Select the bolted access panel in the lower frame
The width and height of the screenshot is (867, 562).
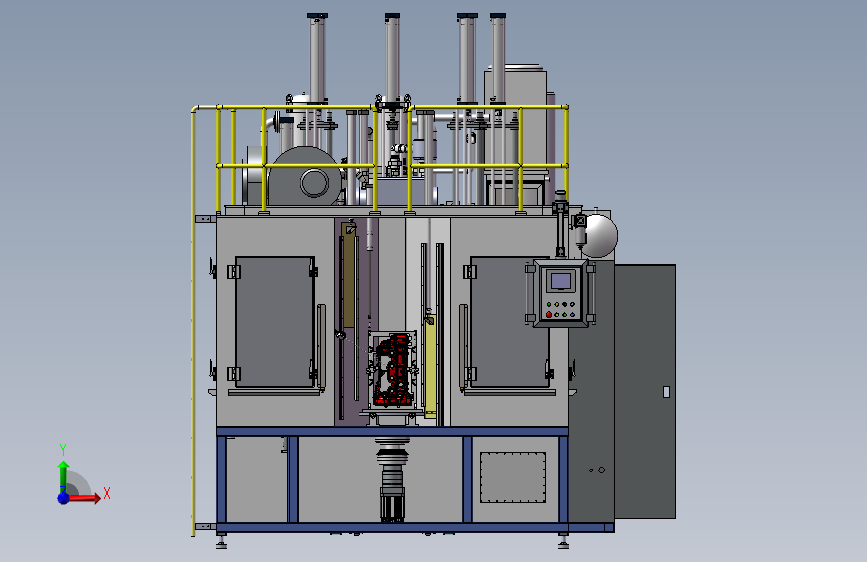click(513, 477)
